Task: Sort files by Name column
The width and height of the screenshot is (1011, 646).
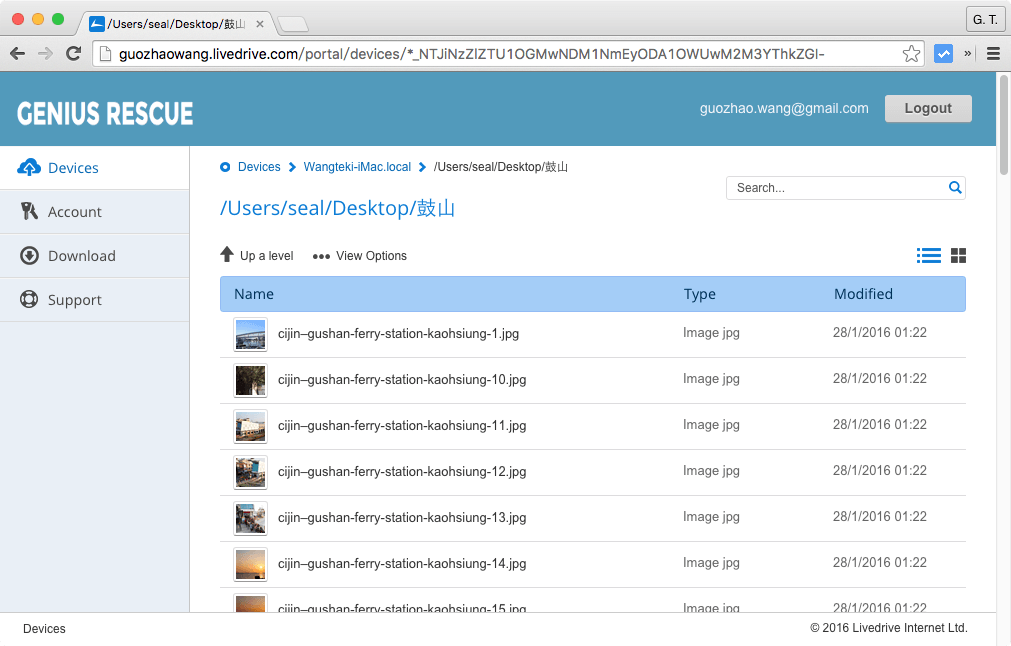Action: 254,294
